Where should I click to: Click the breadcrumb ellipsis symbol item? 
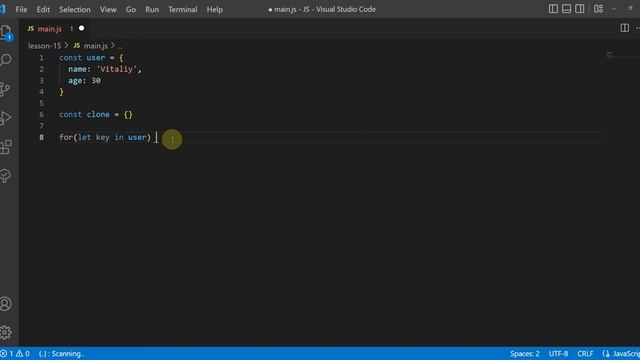[120, 46]
